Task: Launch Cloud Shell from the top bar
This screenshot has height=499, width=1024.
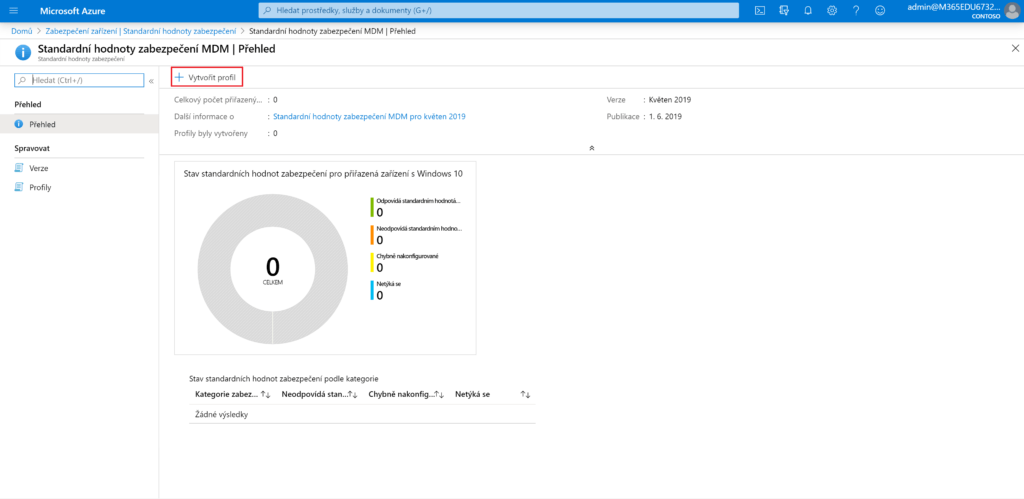Action: [x=760, y=10]
